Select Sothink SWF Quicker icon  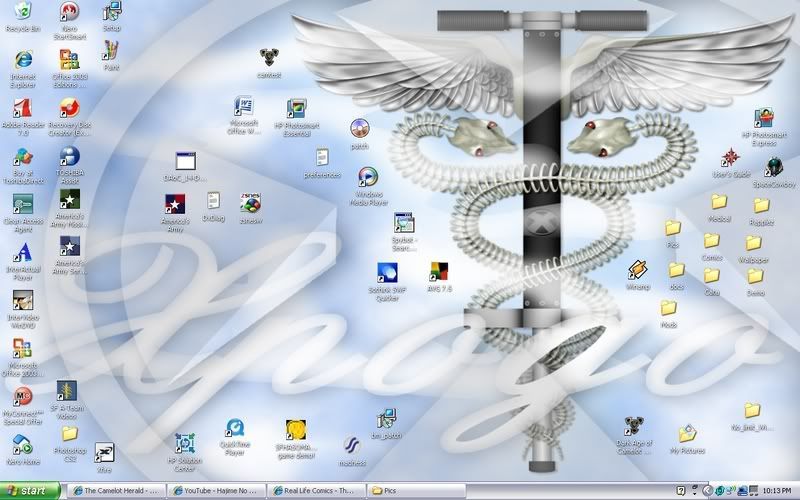[x=387, y=273]
